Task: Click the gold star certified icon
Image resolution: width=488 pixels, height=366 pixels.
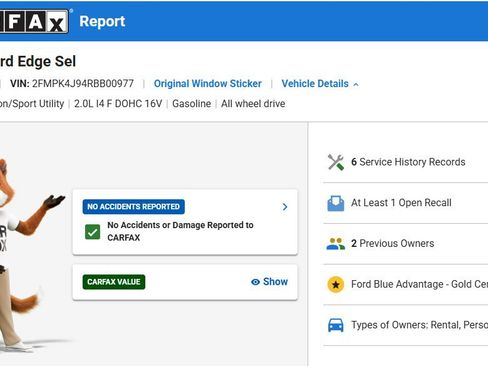Action: (x=336, y=284)
